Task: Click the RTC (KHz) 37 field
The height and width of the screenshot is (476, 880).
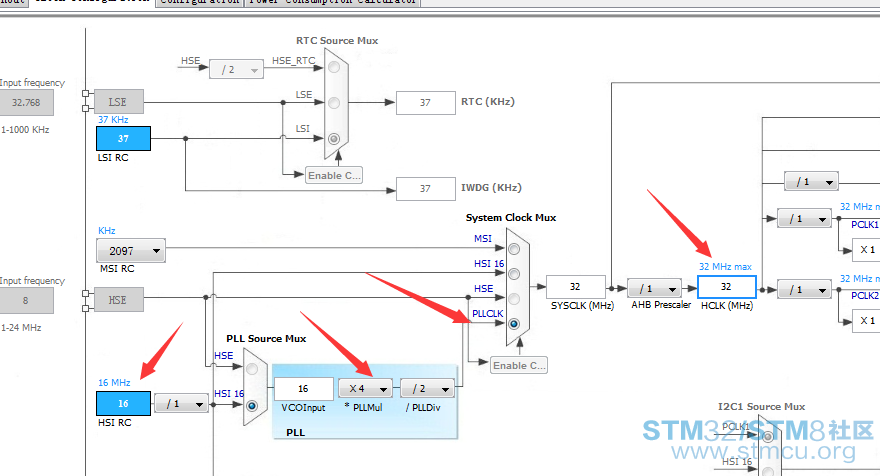Action: (x=425, y=103)
